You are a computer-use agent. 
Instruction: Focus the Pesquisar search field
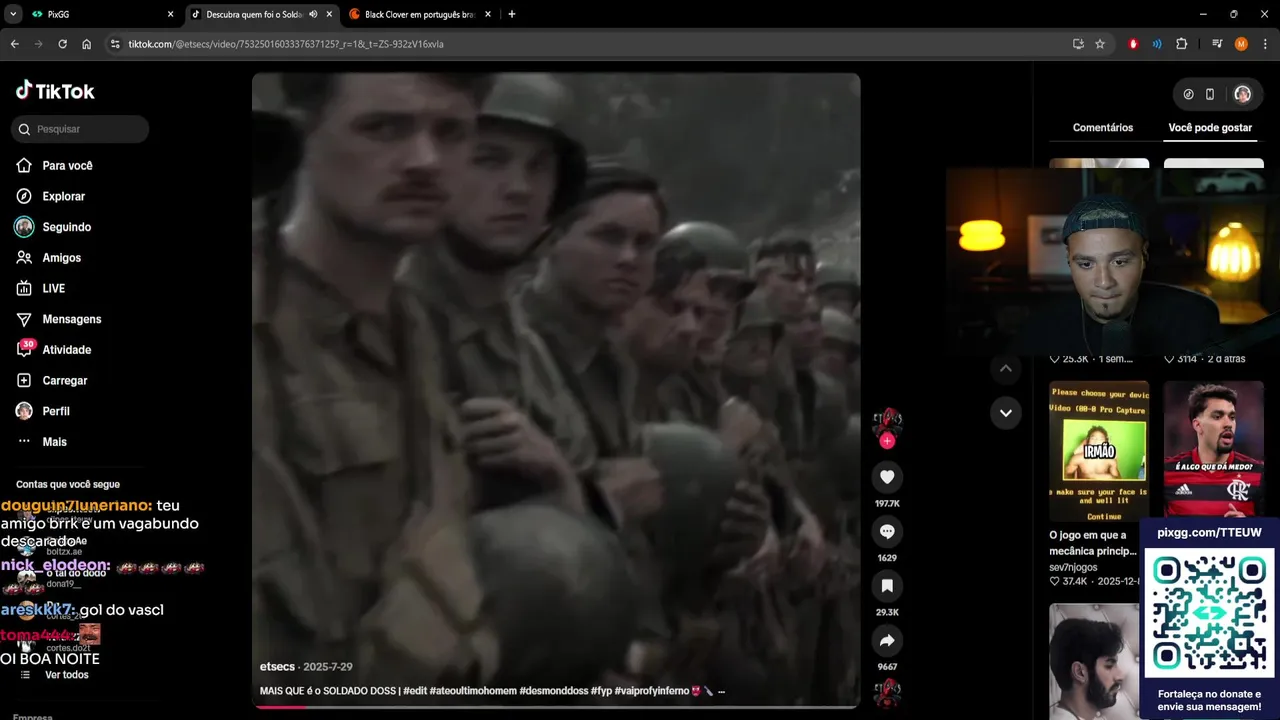tap(81, 129)
